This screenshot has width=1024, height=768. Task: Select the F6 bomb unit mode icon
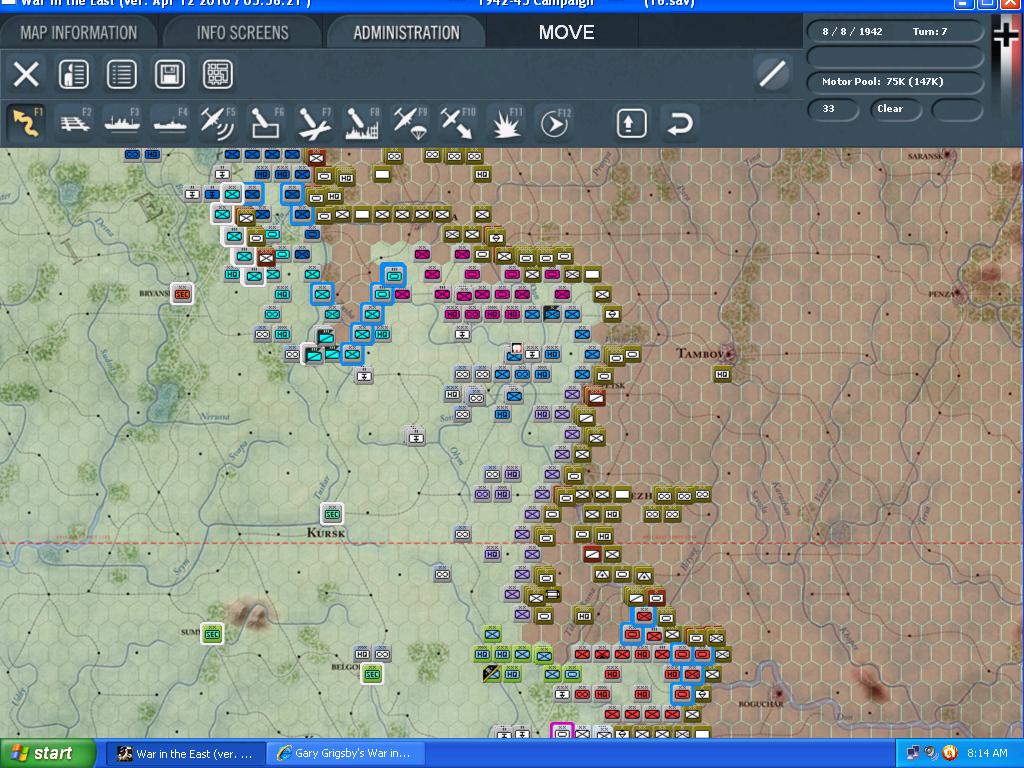(x=266, y=122)
